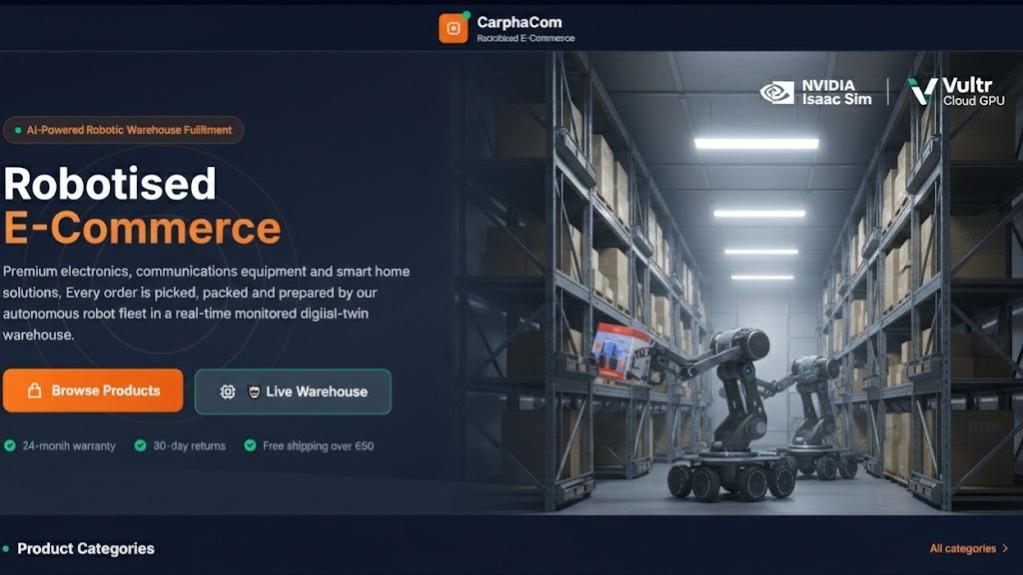1023x575 pixels.
Task: Click the orange E-Commerce heading text
Action: click(x=142, y=228)
